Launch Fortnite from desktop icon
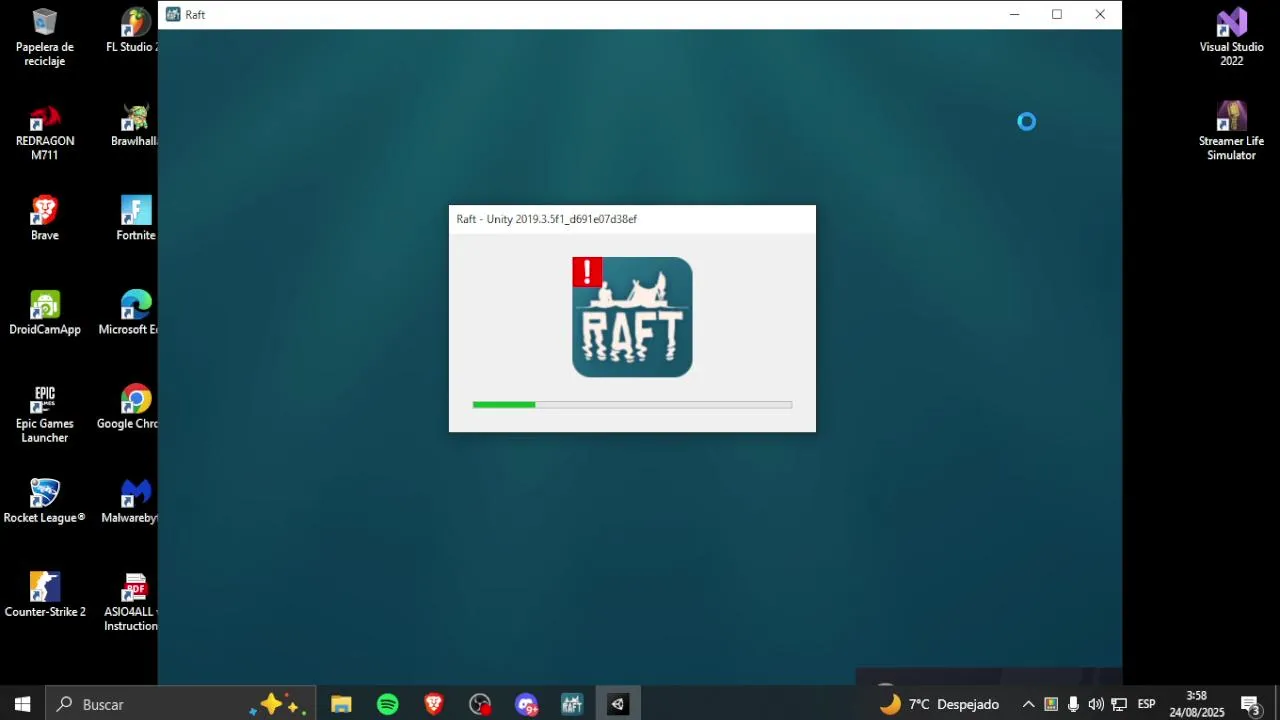1280x720 pixels. (x=136, y=219)
